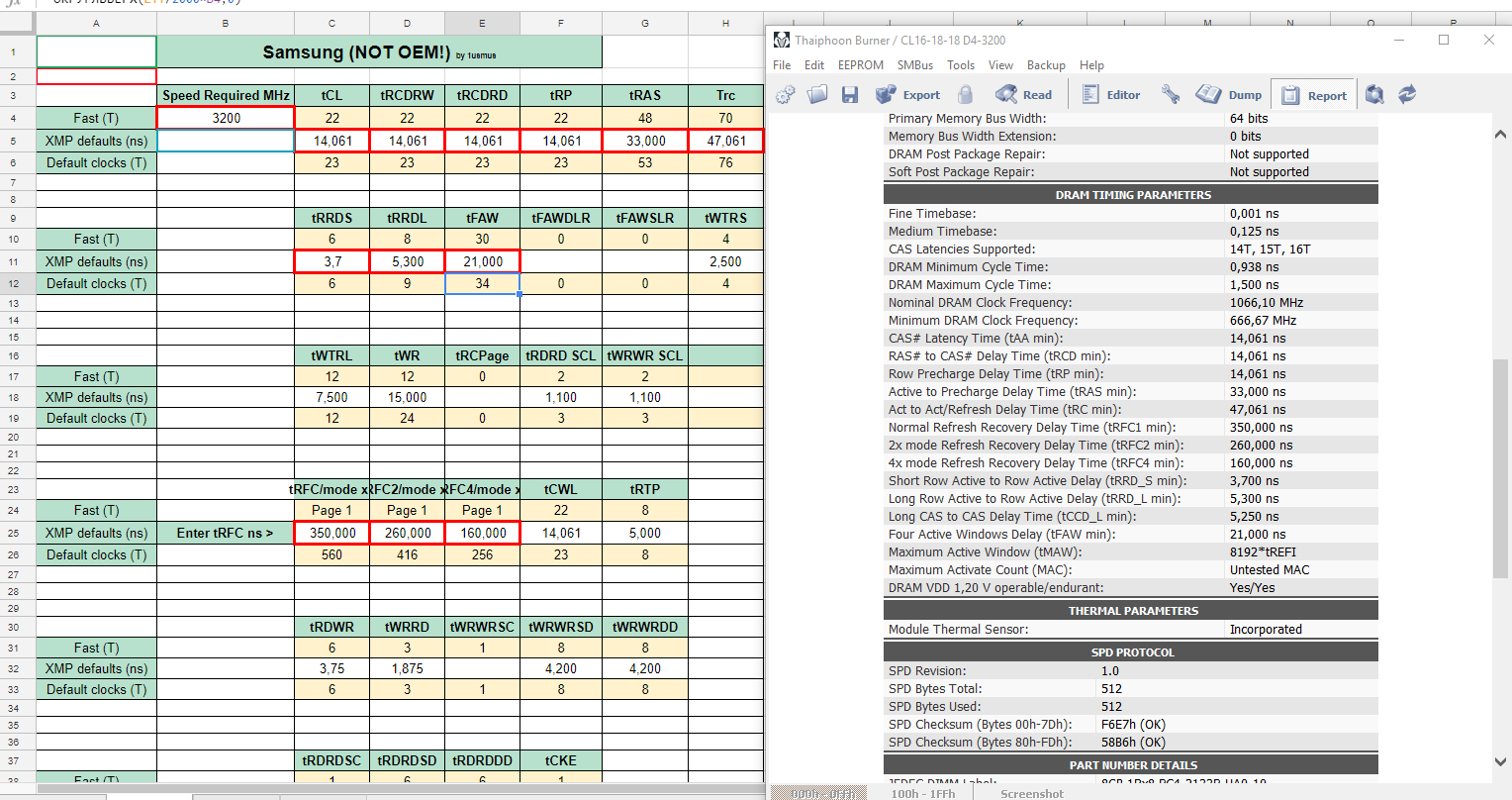Click the Export toolbar button
The width and height of the screenshot is (1512, 800).
908,95
